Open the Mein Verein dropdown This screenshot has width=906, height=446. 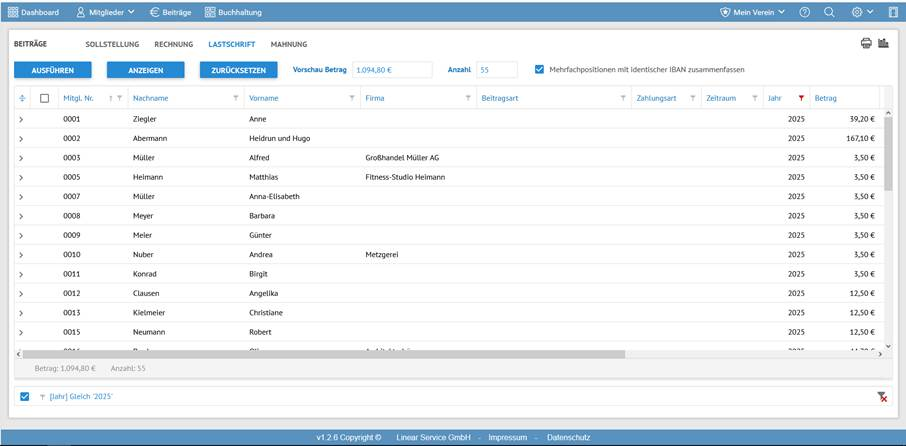coord(753,12)
